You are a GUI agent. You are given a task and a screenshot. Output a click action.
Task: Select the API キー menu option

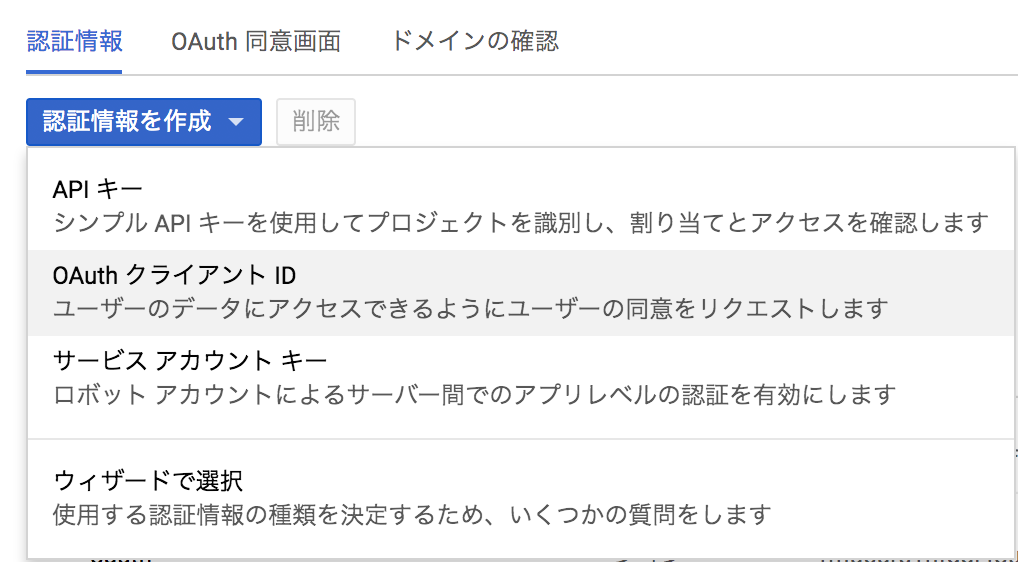pos(521,206)
